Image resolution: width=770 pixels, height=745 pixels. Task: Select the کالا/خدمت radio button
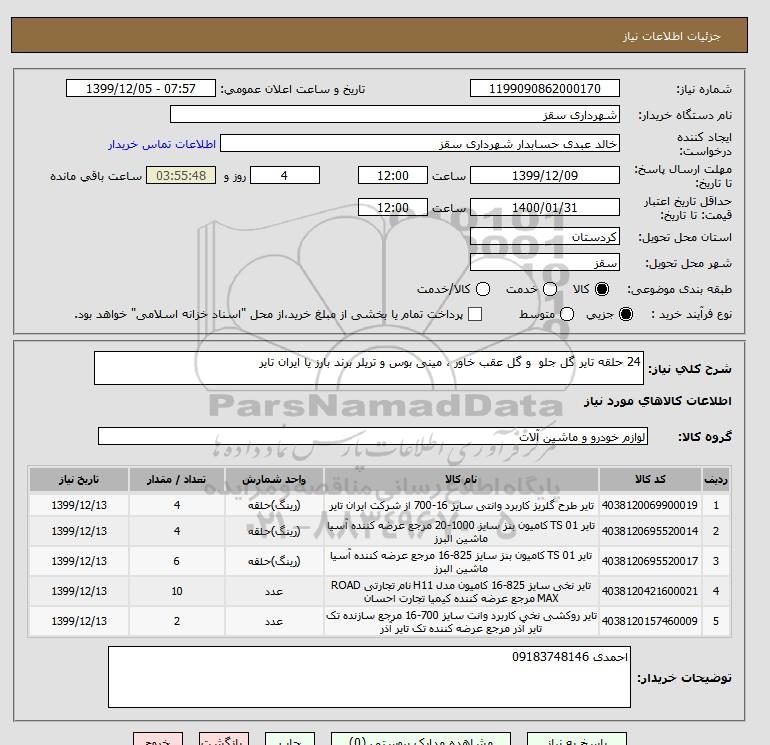483,289
